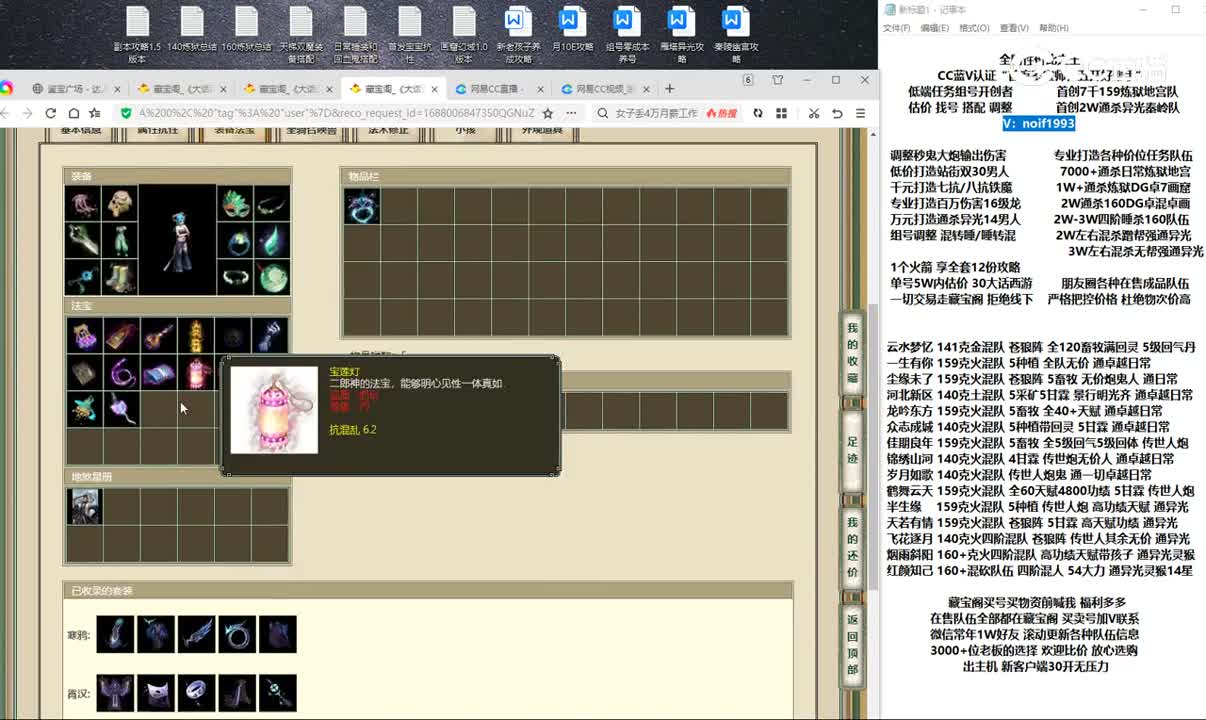
Task: Select the last 青汉 set item icon
Action: [278, 692]
